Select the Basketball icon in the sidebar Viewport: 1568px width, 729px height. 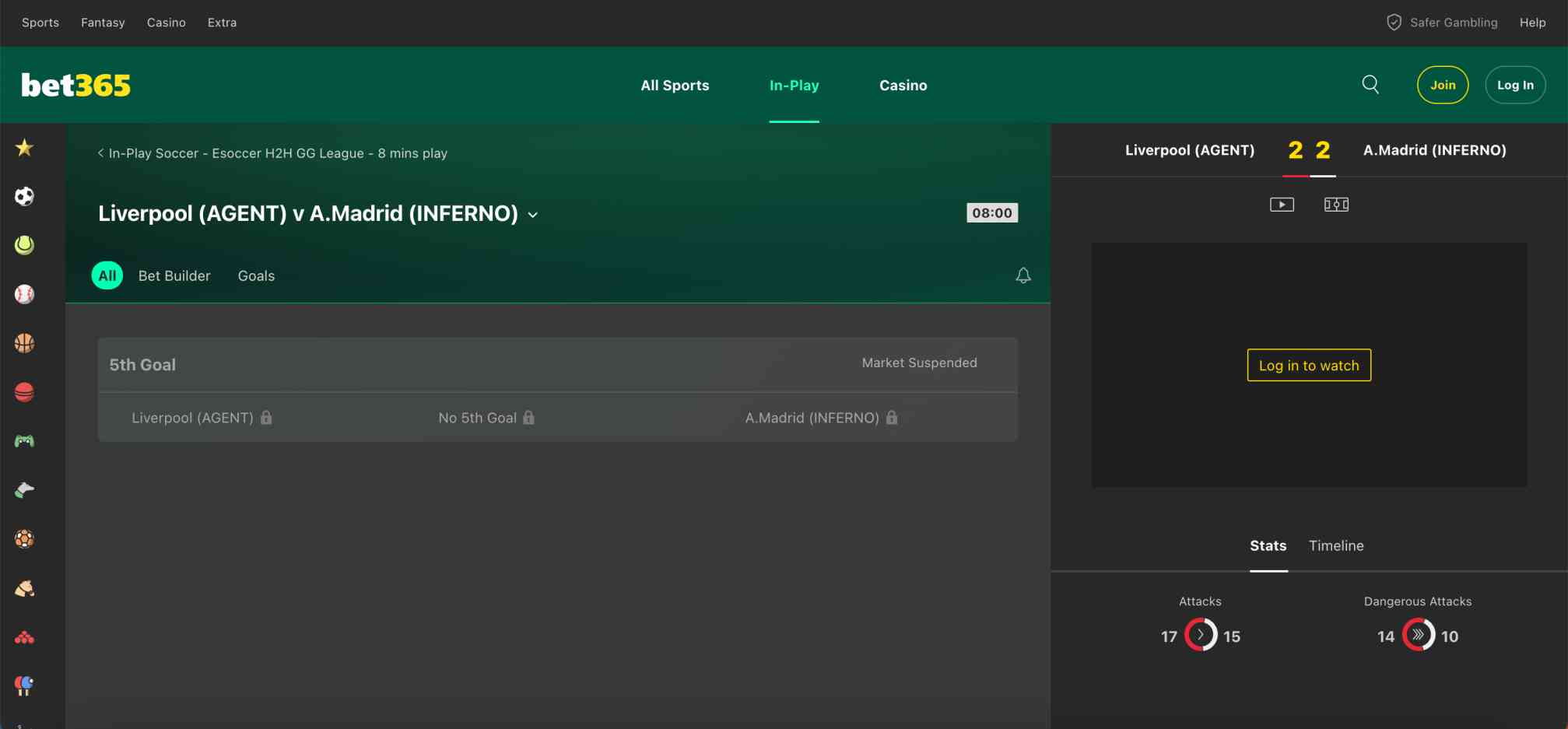24,342
